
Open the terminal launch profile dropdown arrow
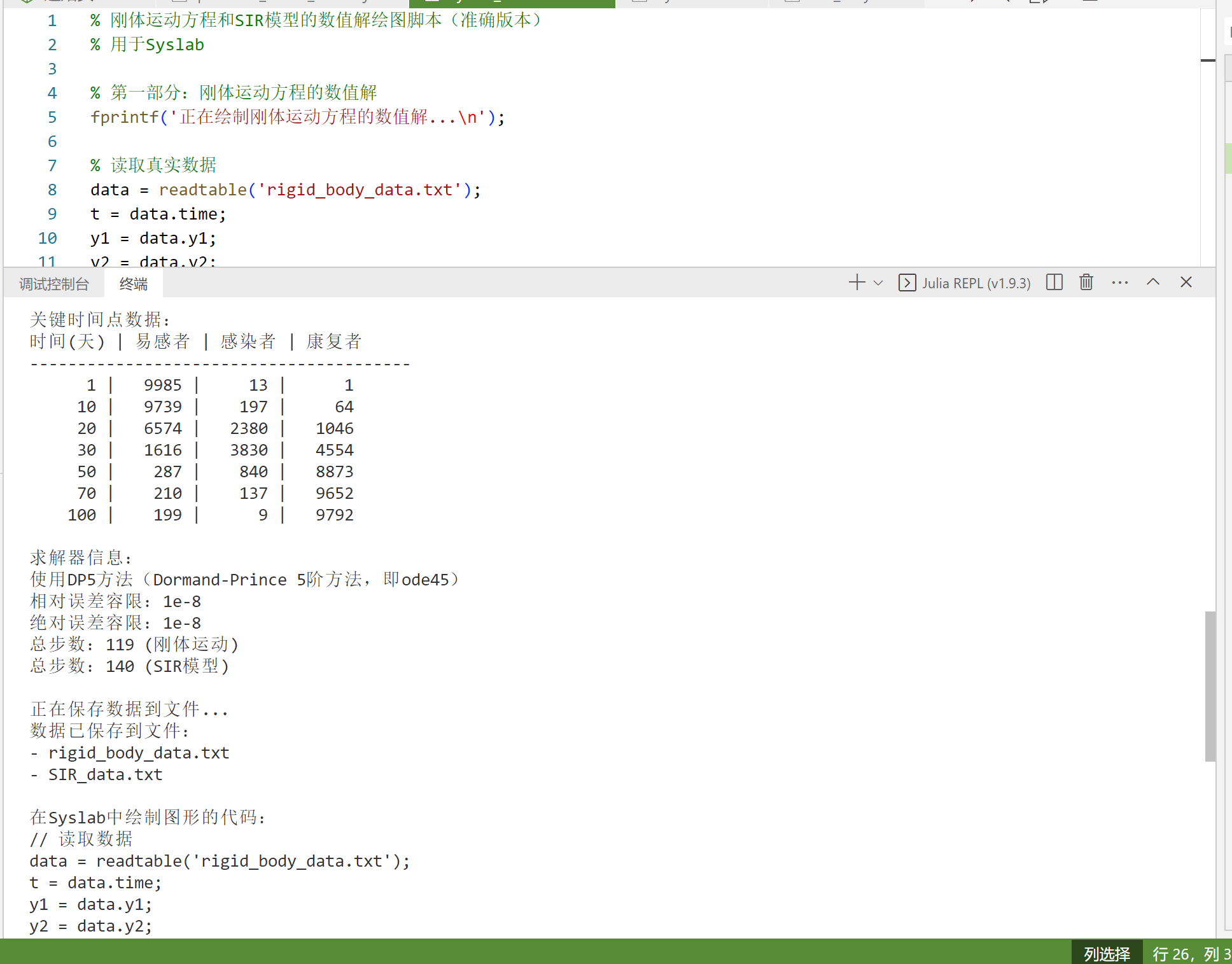878,283
